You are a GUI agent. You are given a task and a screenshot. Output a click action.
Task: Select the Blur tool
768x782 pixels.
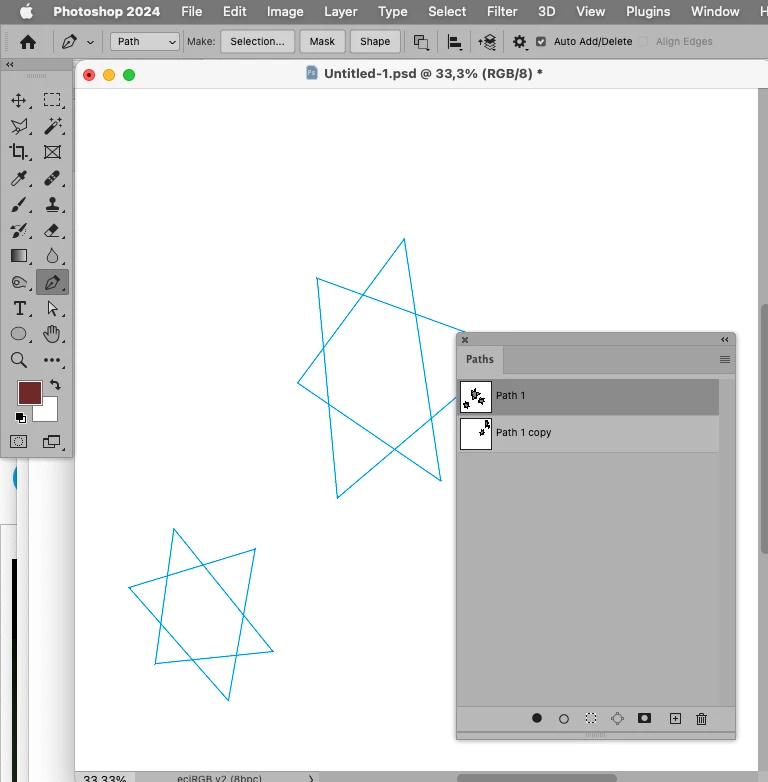click(x=52, y=256)
